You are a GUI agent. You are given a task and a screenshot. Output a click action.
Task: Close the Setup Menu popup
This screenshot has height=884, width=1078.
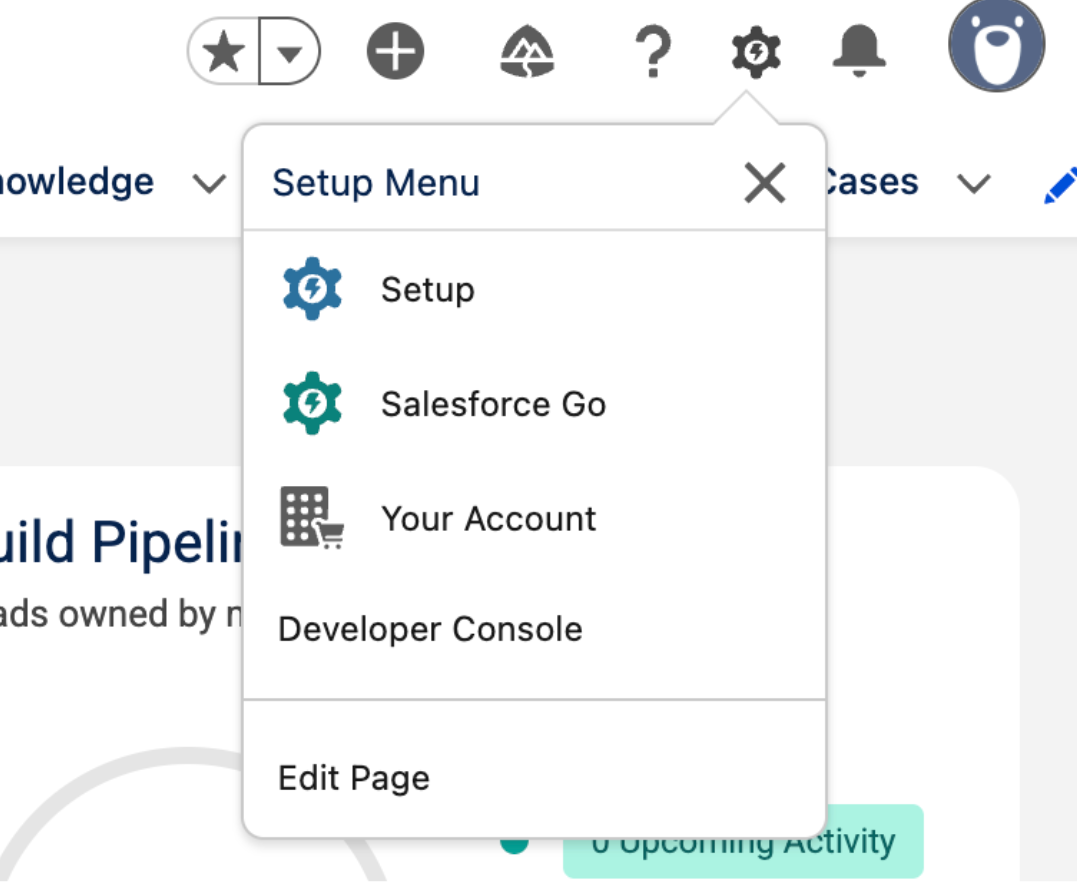click(765, 183)
